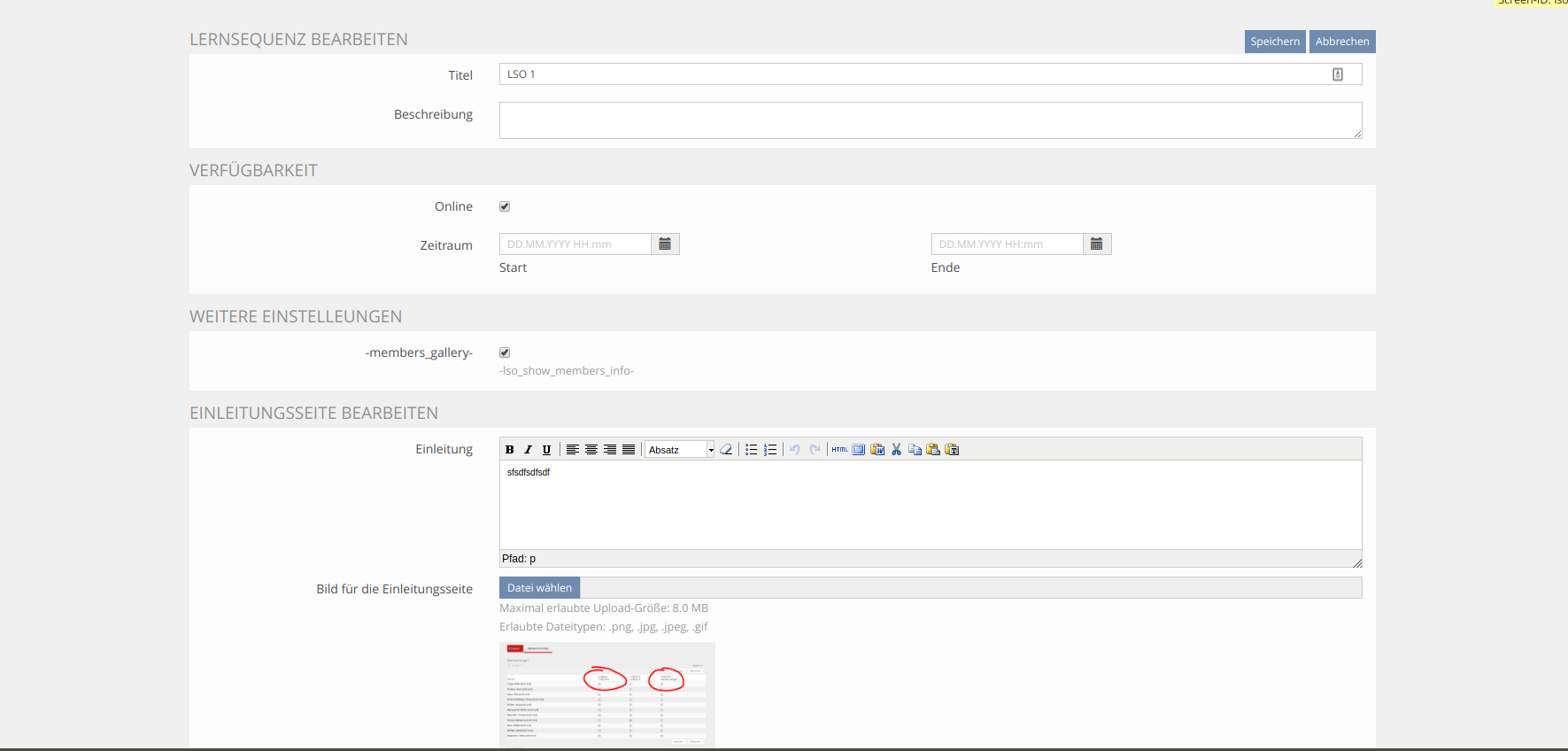Click the icon inside the Titel field

1338,74
